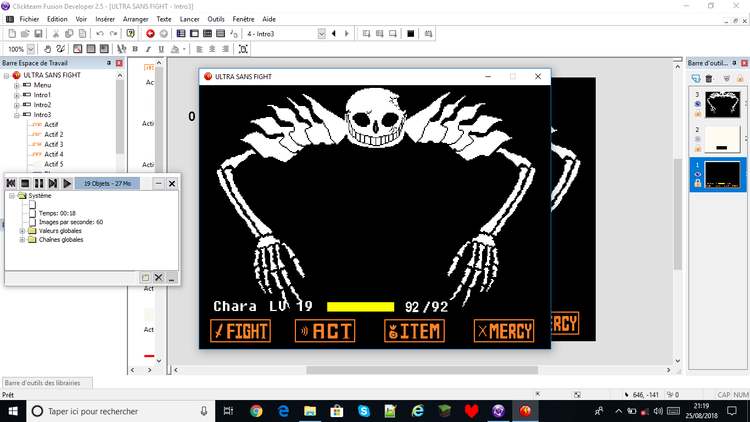The image size is (750, 422).
Task: Go to previous frame arrow
Action: [x=333, y=33]
